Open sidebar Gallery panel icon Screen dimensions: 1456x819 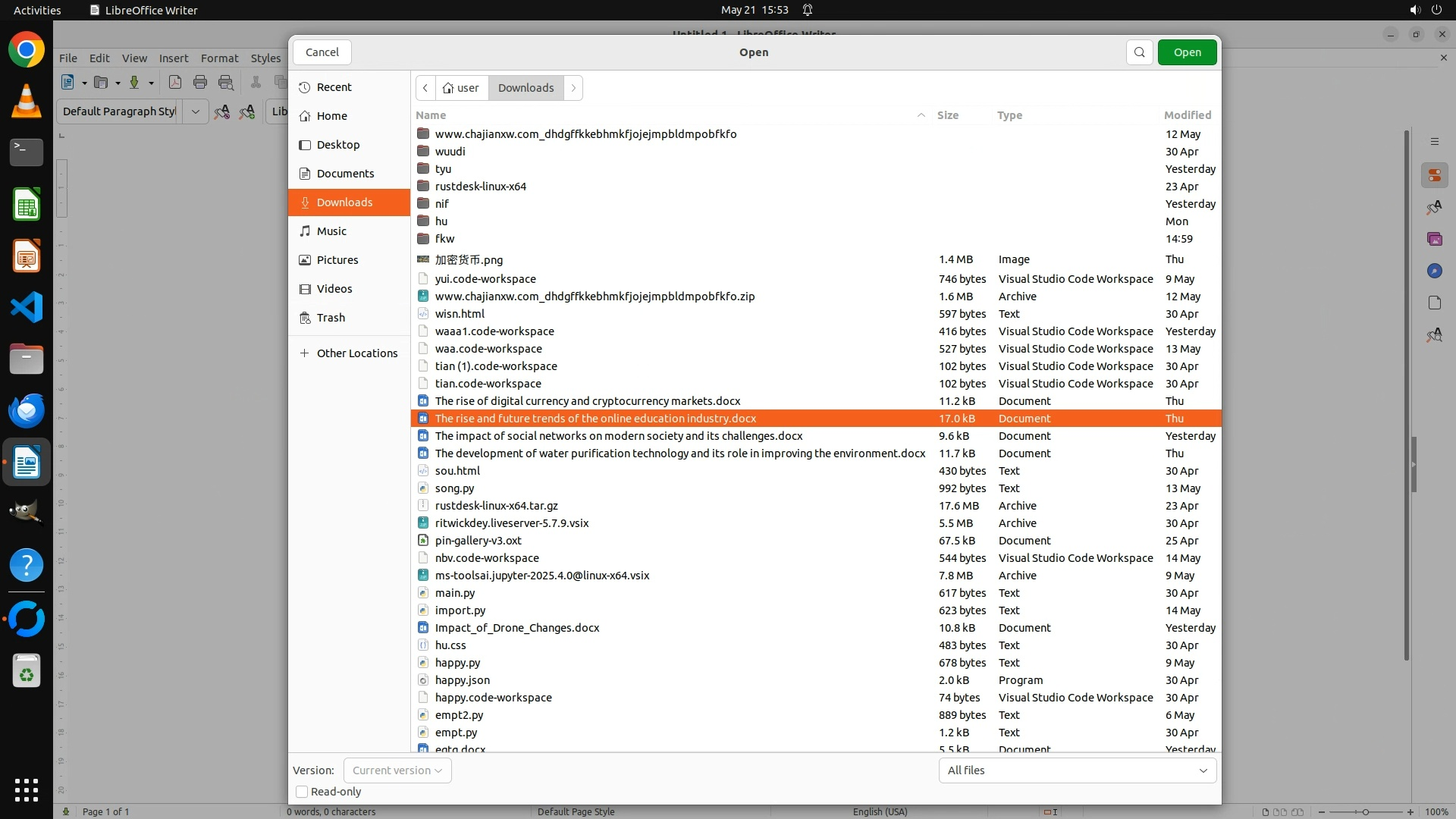tap(1434, 239)
